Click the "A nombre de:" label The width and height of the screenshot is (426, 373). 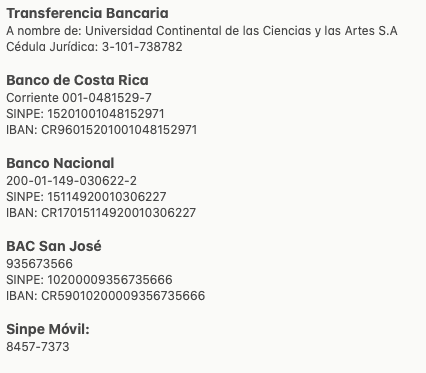point(44,31)
